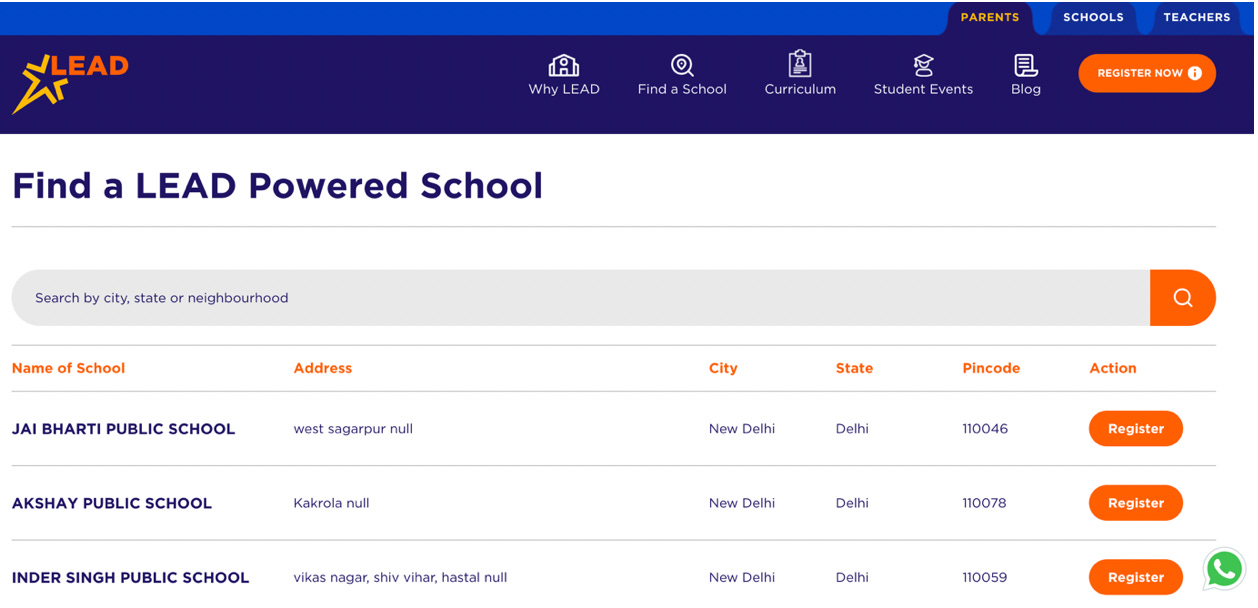Click New Delhi in the Jai Bharti row

tap(742, 429)
